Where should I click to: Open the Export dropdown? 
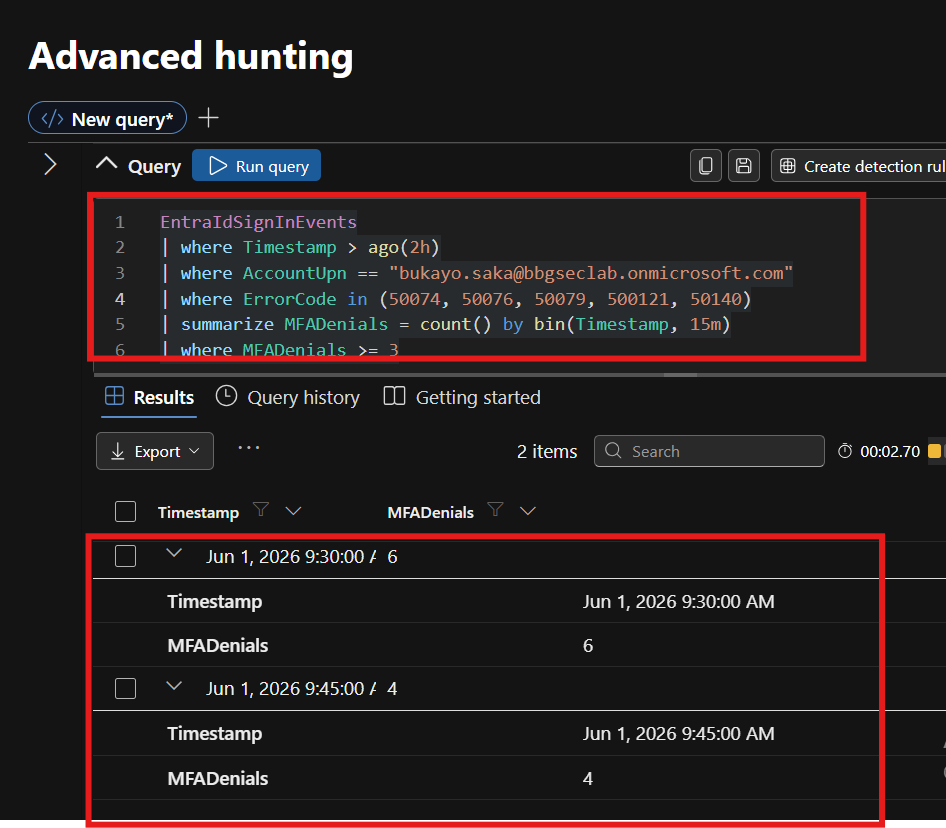click(155, 451)
